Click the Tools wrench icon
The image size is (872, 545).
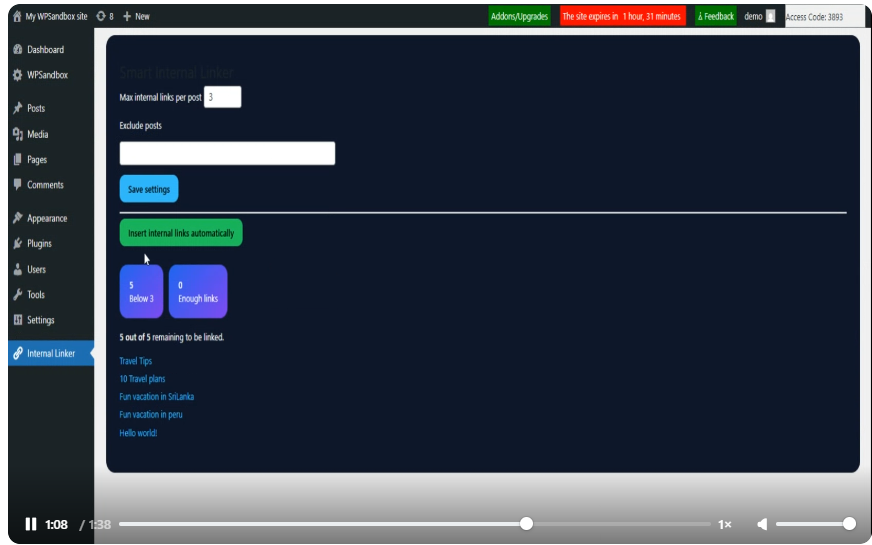[18, 294]
